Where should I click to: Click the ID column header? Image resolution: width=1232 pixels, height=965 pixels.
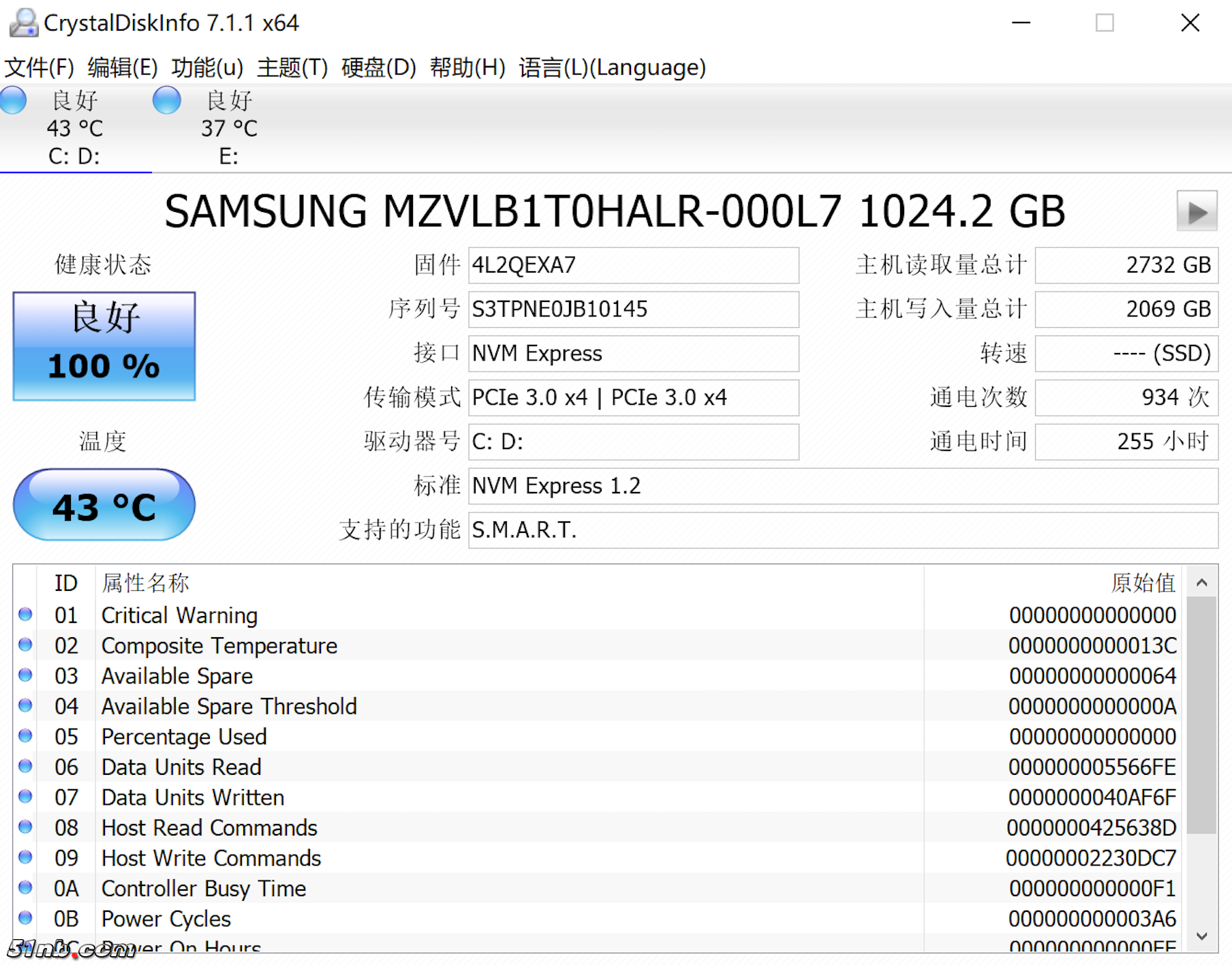coord(66,583)
